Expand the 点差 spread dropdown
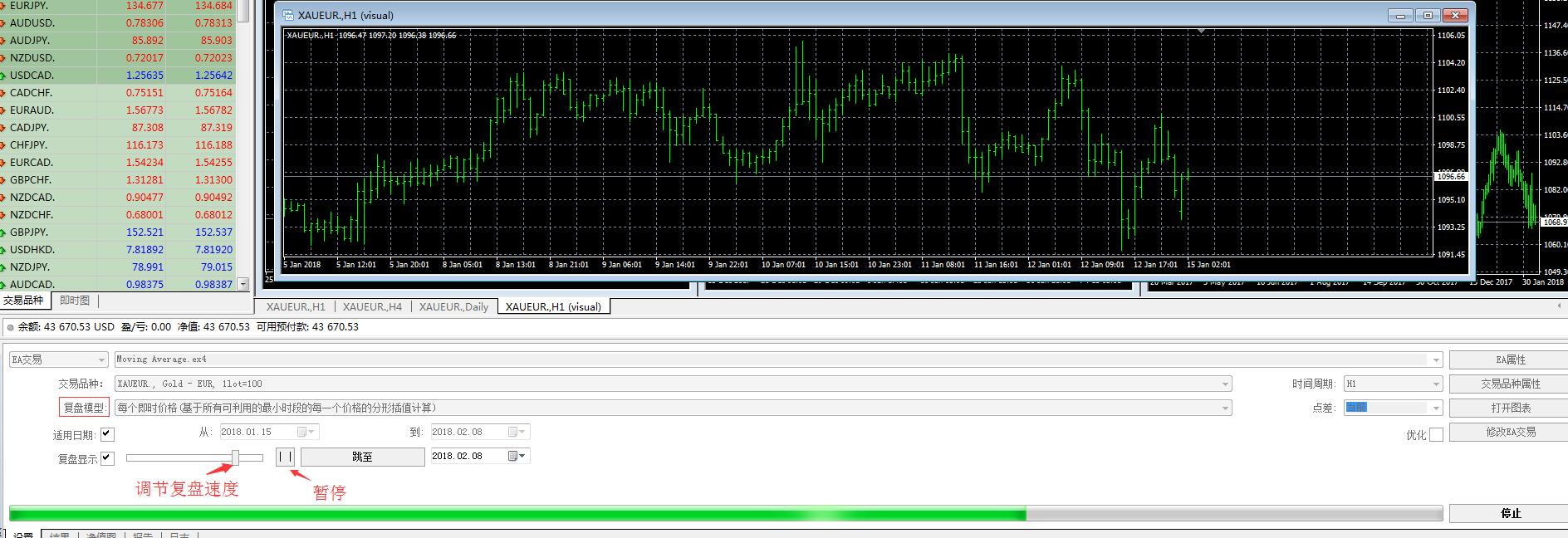 pyautogui.click(x=1436, y=408)
